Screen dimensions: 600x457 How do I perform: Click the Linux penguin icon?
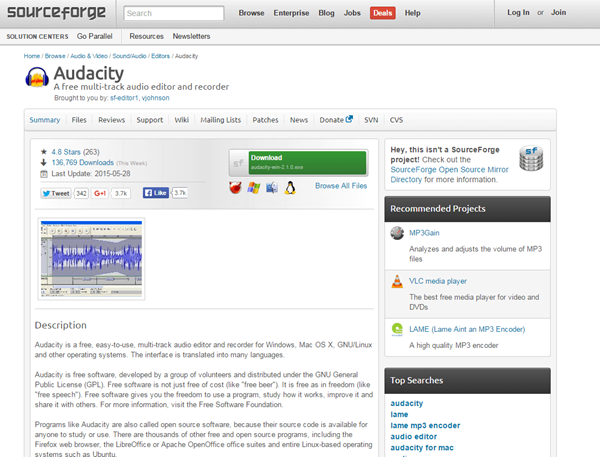point(290,188)
